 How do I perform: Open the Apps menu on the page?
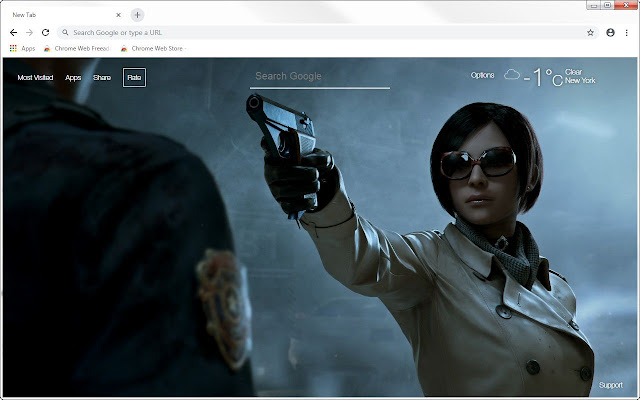point(73,78)
